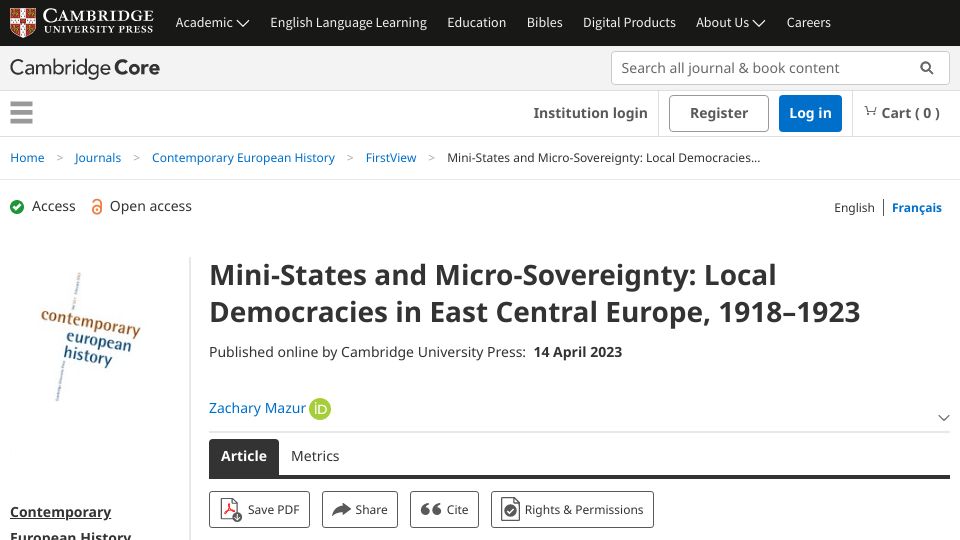Open Contemporary European History breadcrumb link

pos(243,158)
